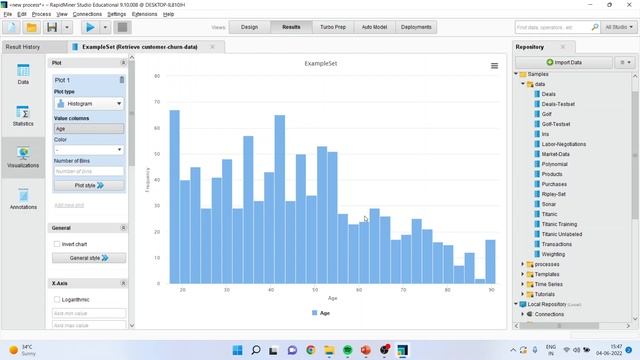
Task: Open a process with the folder icon
Action: tap(31, 27)
